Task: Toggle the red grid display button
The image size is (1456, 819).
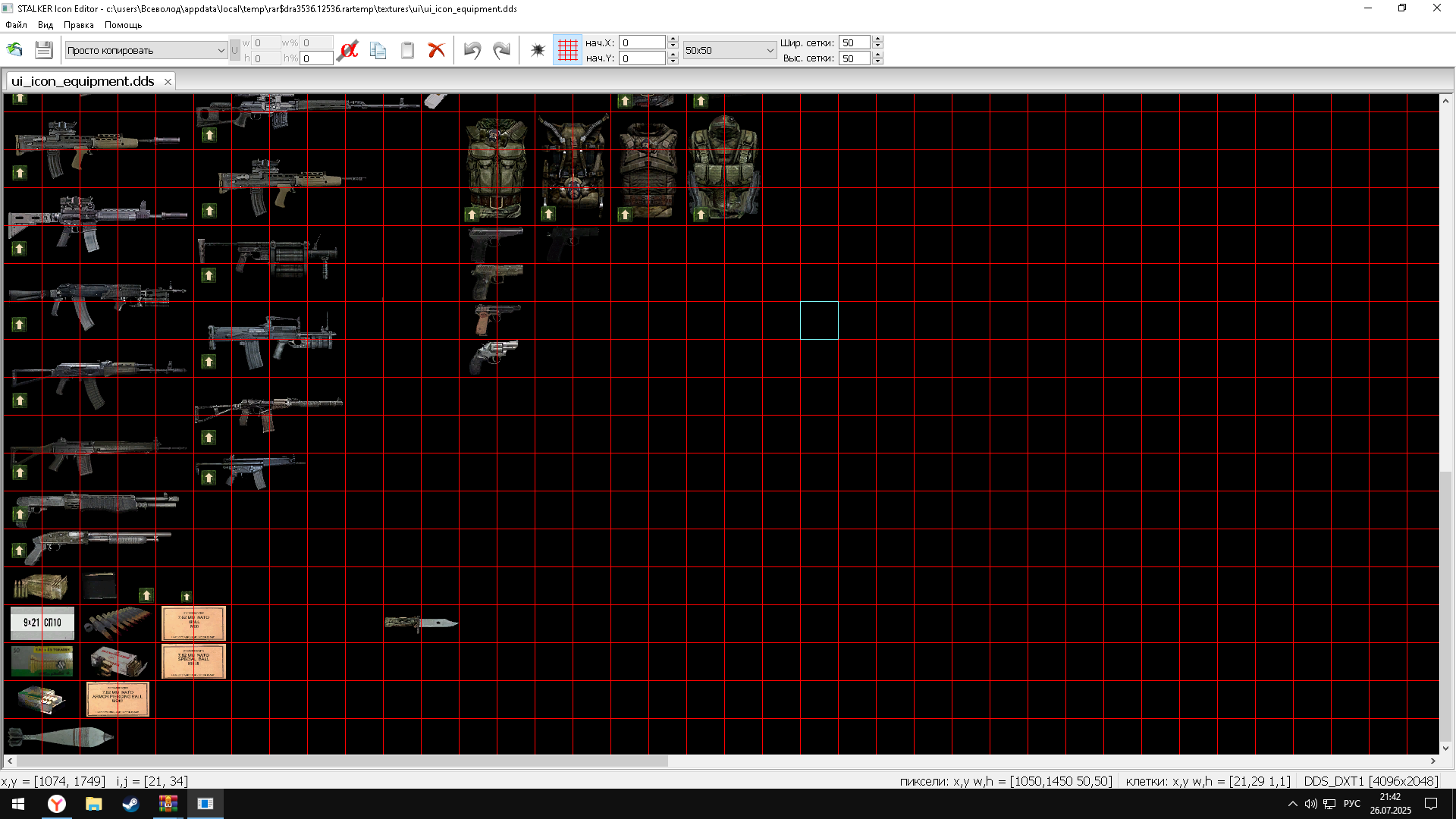Action: [x=567, y=50]
